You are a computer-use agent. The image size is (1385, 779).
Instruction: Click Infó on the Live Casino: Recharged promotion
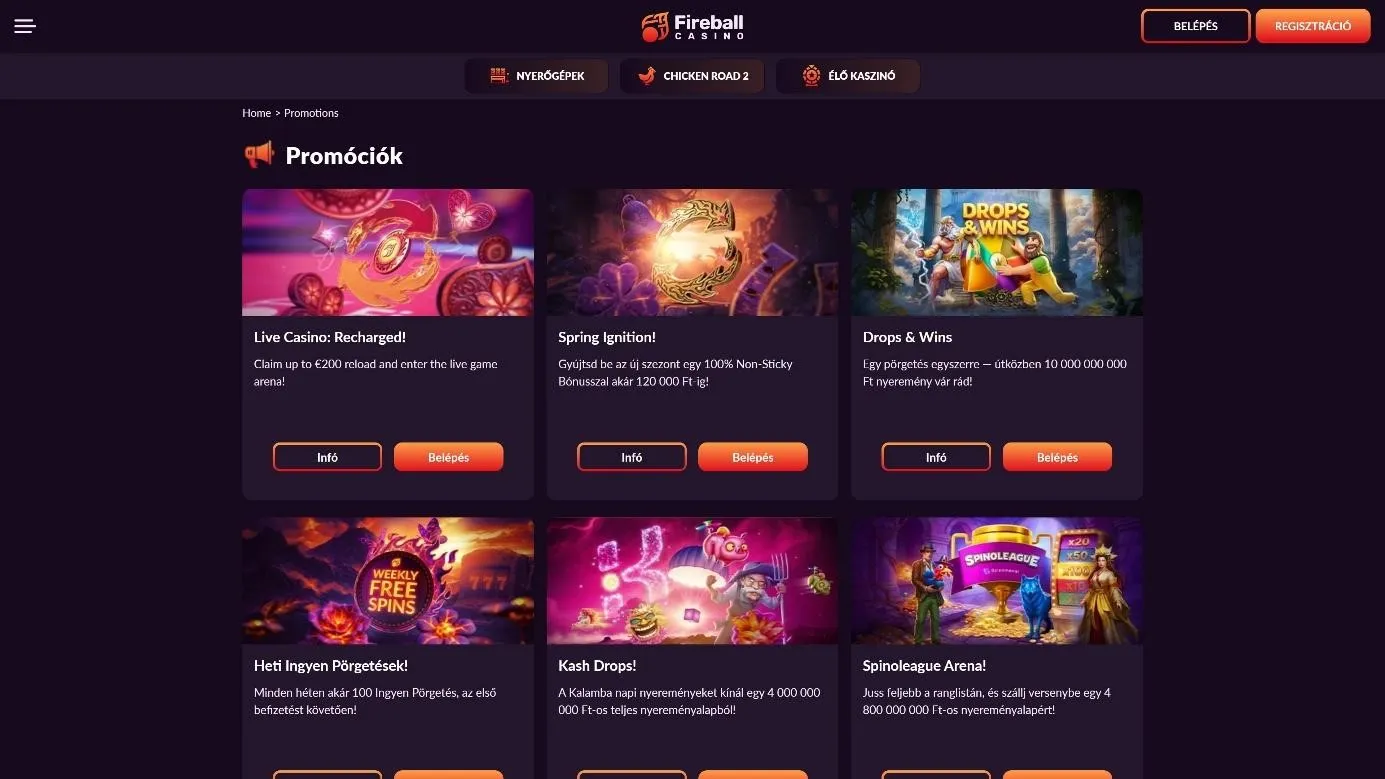[x=327, y=457]
